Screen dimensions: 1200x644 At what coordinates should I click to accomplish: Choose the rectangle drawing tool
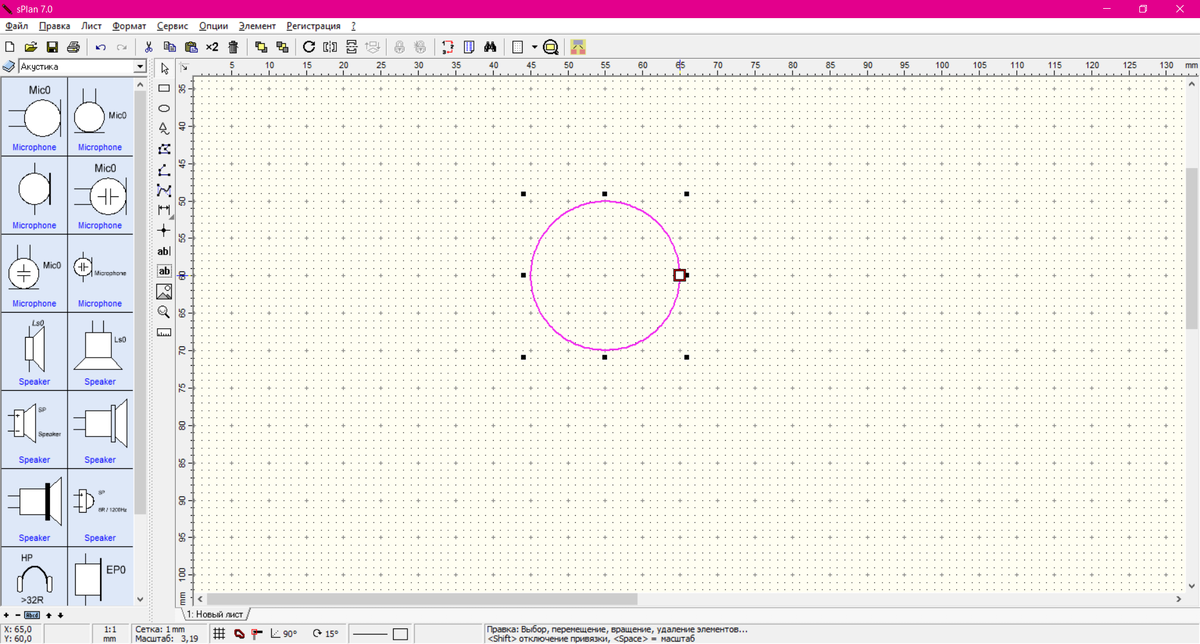164,88
